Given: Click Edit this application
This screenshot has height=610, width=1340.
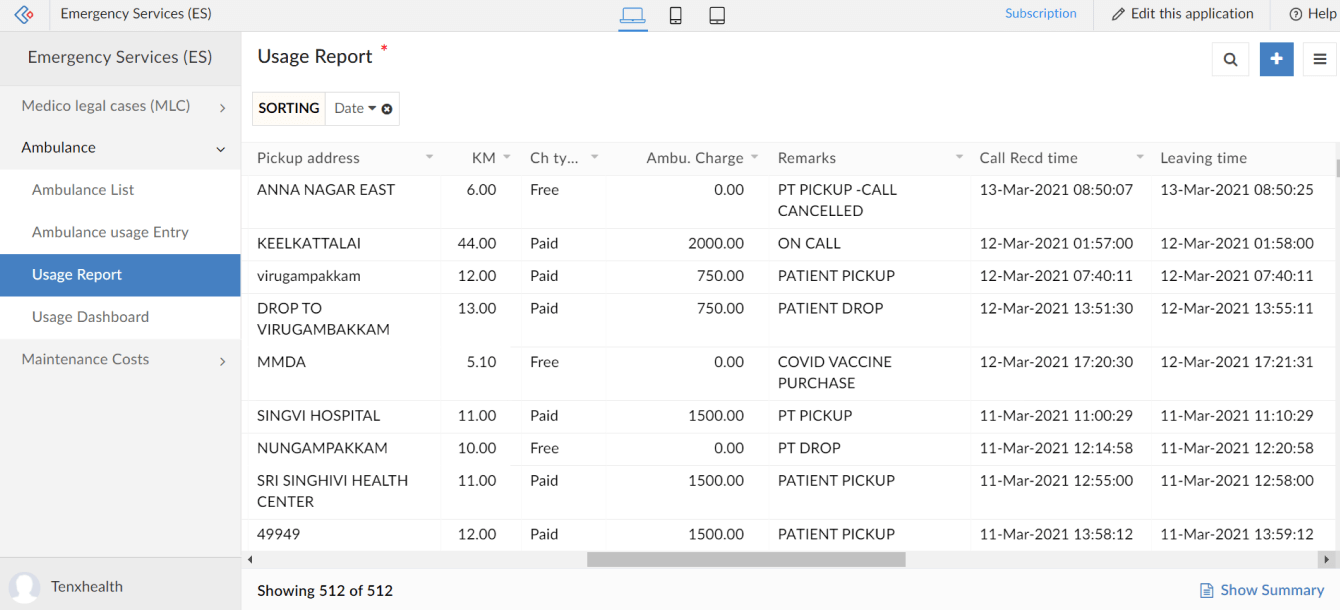Looking at the screenshot, I should (x=1182, y=14).
